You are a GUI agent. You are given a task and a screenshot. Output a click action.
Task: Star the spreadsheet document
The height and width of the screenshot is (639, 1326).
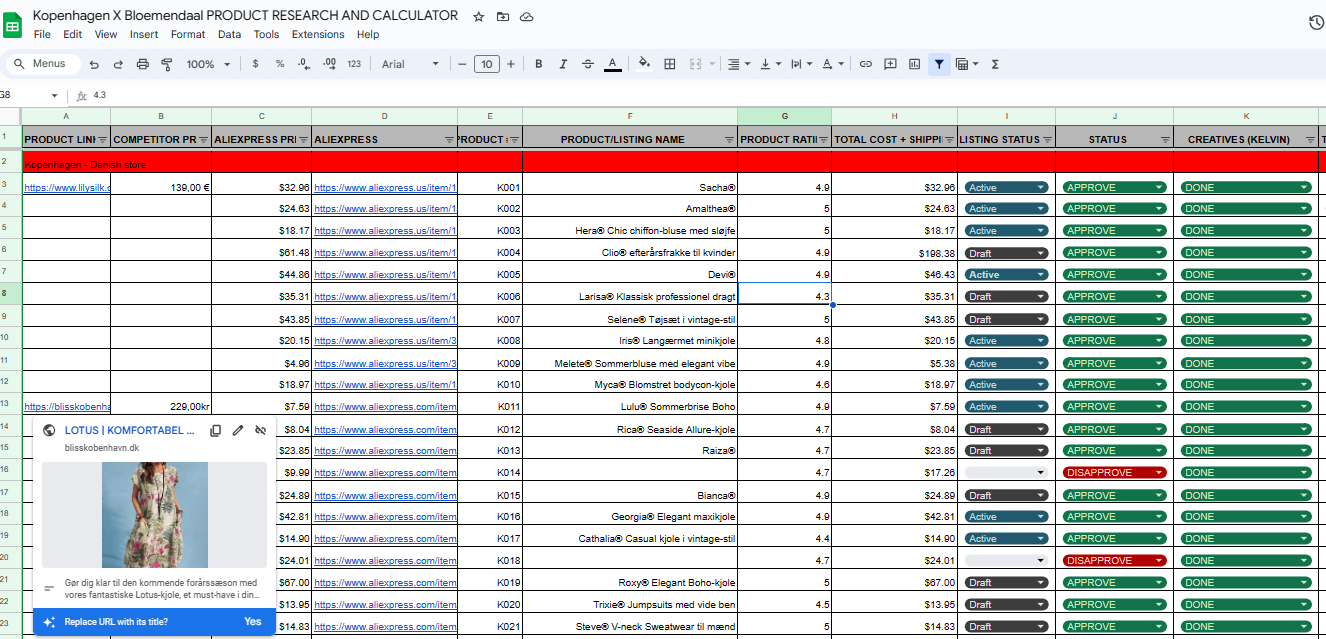tap(479, 17)
